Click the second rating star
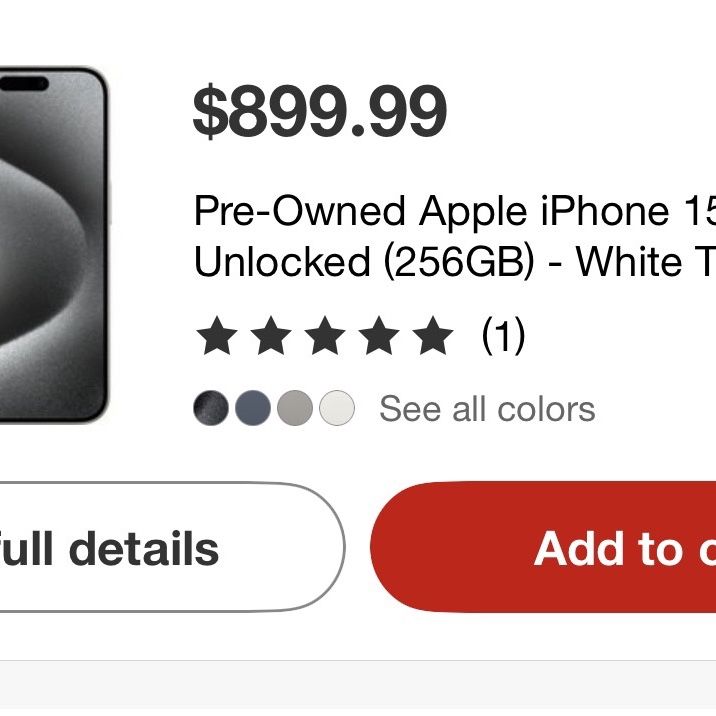Image resolution: width=716 pixels, height=716 pixels. [271, 336]
